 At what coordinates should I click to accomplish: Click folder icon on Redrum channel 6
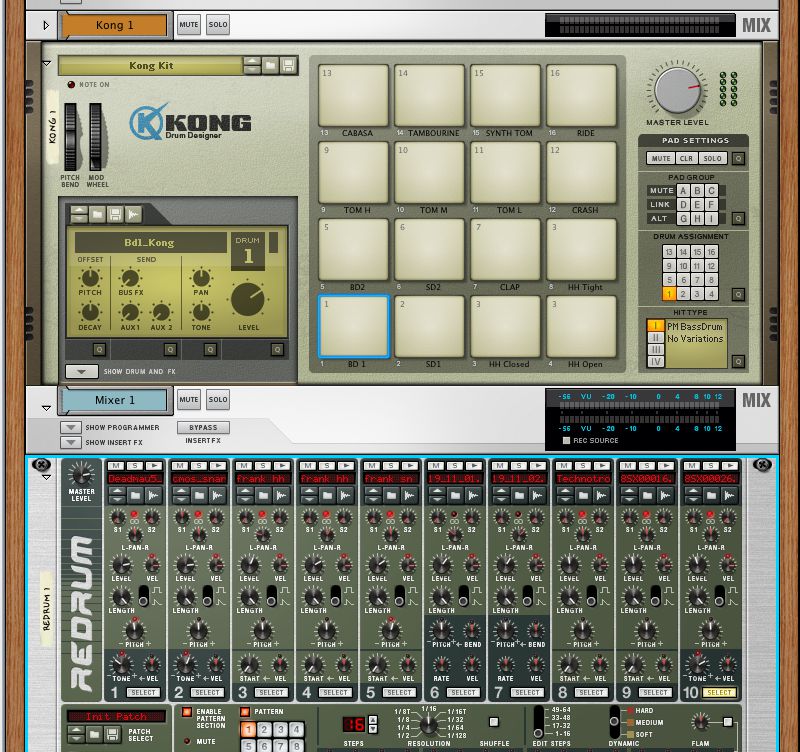pyautogui.click(x=455, y=495)
